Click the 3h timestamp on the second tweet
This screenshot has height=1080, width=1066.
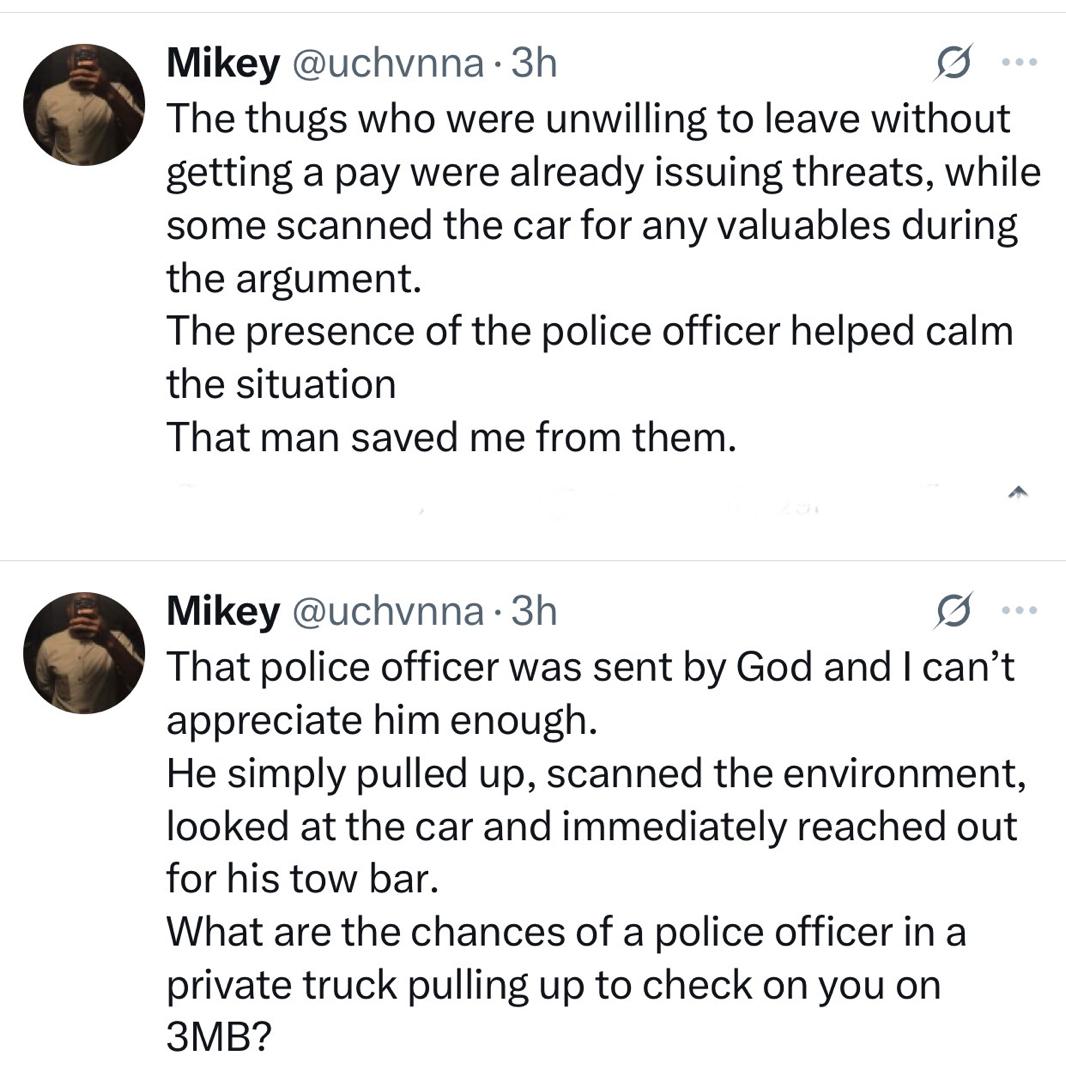pos(533,612)
